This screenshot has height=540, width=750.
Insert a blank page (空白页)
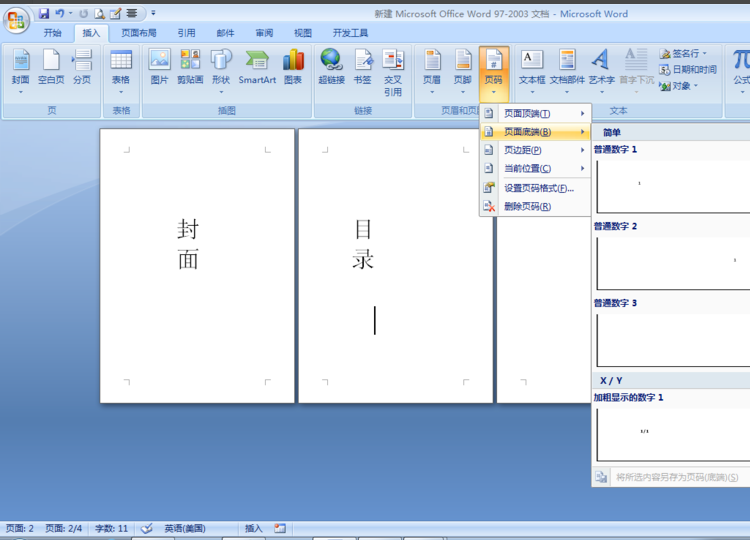(51, 67)
